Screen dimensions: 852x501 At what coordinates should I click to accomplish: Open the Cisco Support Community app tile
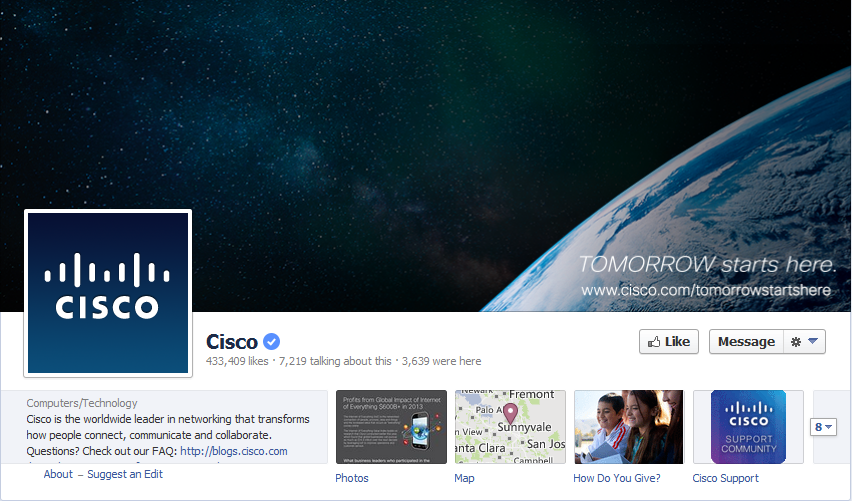[x=748, y=427]
